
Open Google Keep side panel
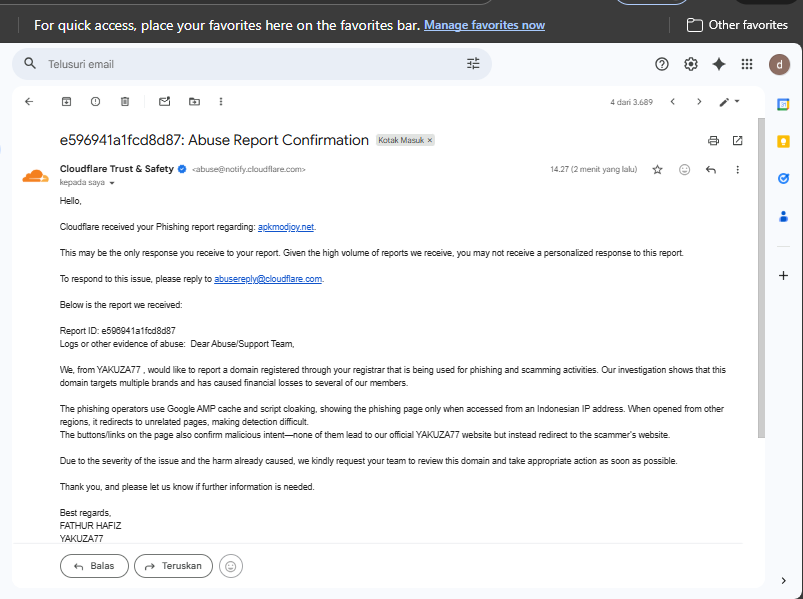783,141
